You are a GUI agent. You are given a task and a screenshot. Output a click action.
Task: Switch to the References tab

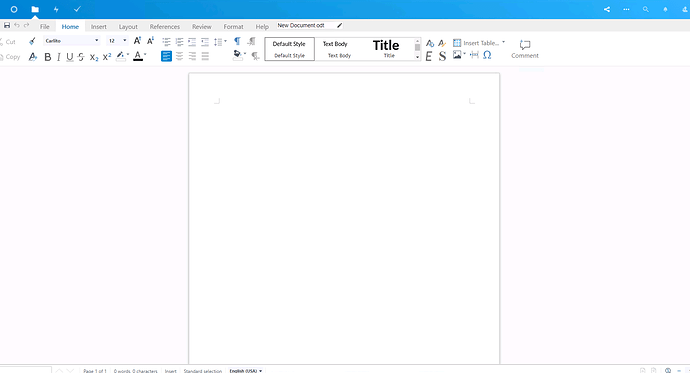click(x=165, y=26)
